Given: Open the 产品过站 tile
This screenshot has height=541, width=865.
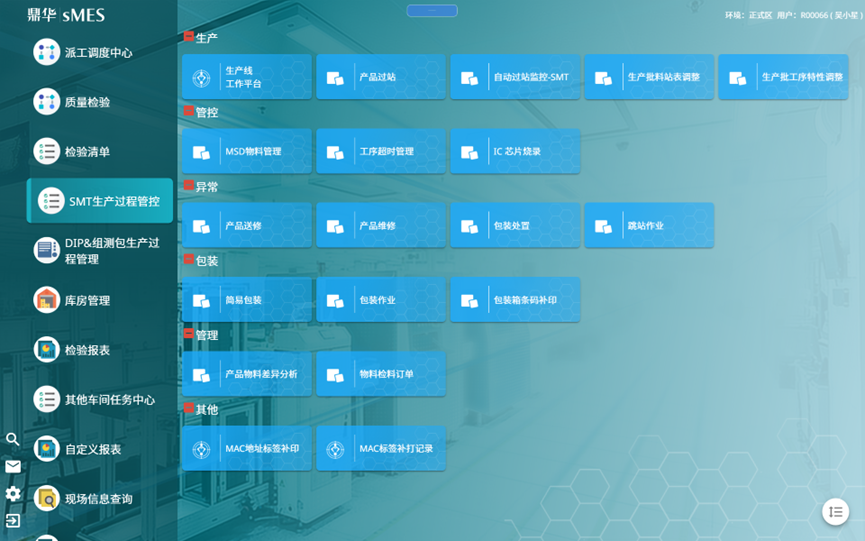Looking at the screenshot, I should point(380,77).
